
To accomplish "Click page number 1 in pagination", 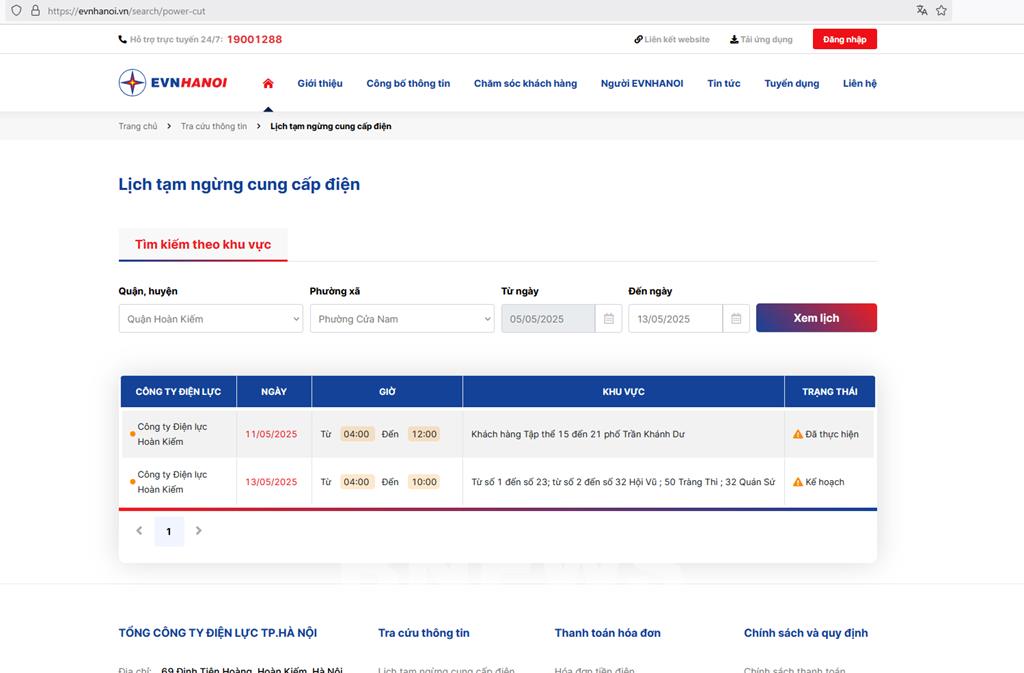I will point(168,531).
